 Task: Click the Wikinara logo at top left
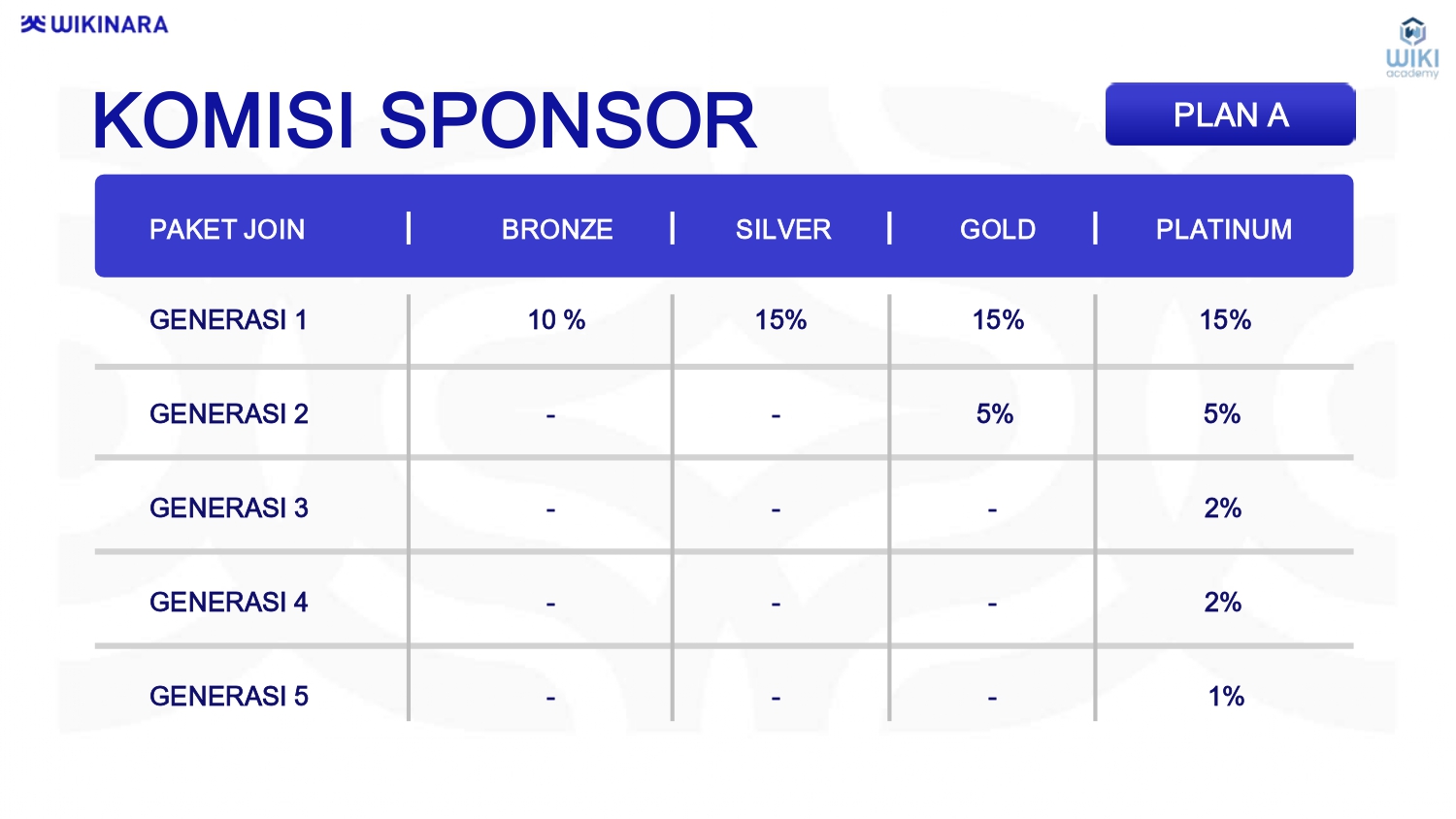(x=94, y=24)
